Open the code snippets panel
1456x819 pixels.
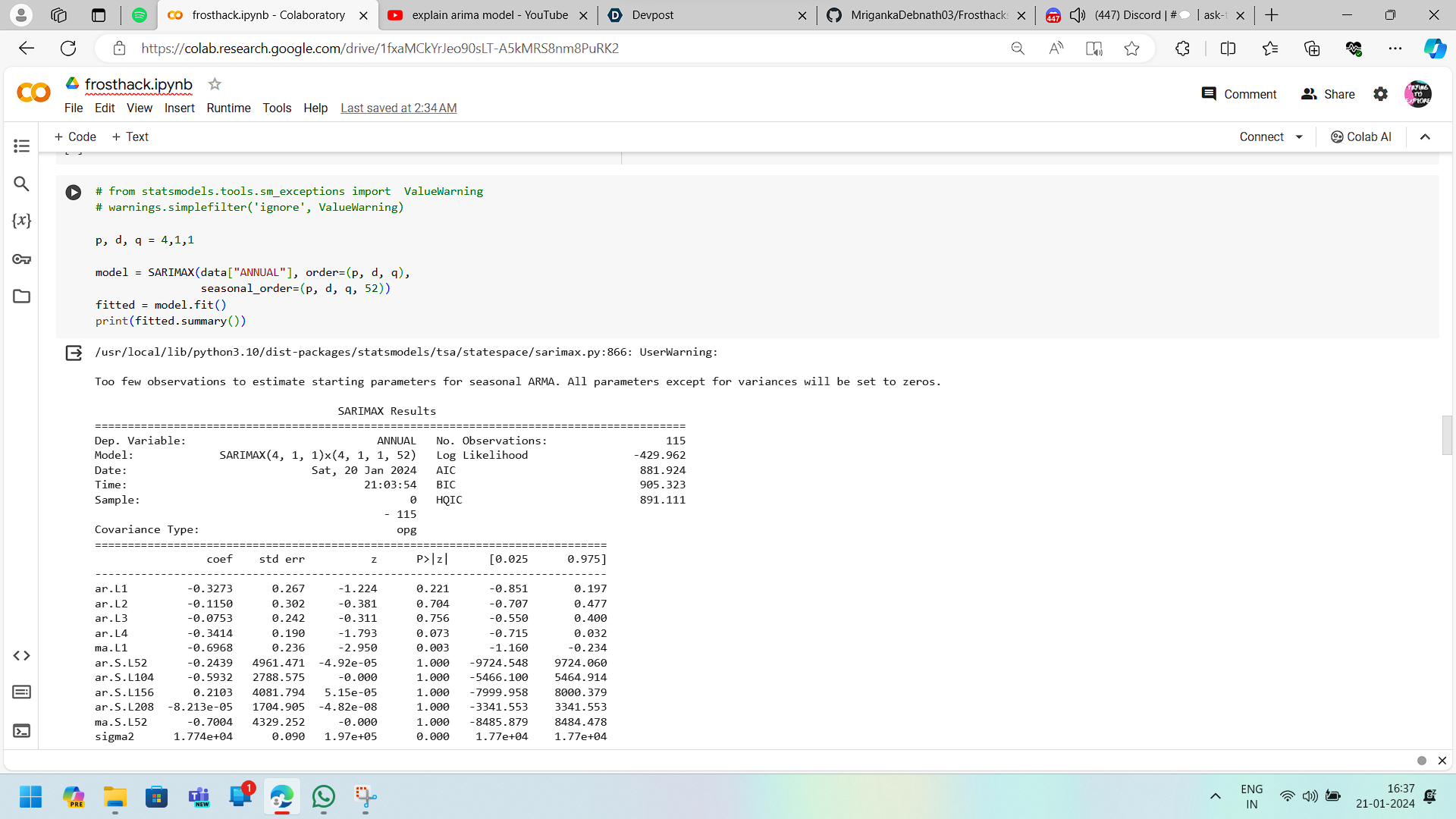click(21, 655)
